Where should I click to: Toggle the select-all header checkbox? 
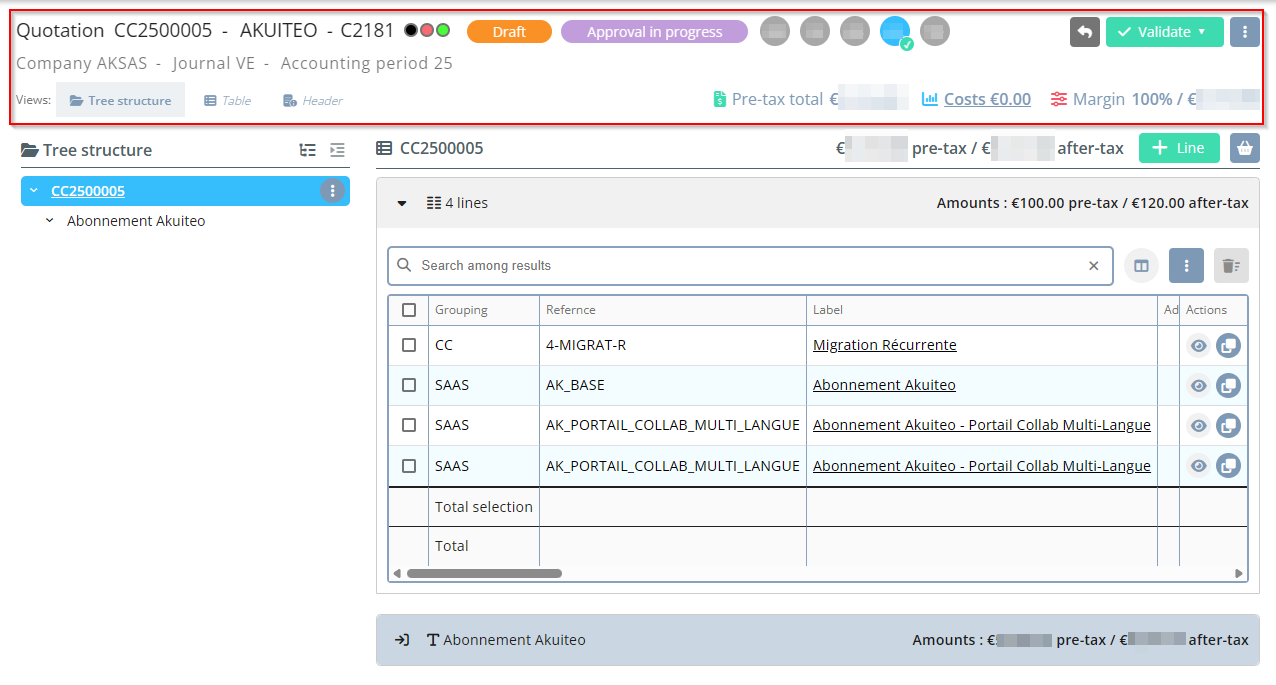click(409, 310)
